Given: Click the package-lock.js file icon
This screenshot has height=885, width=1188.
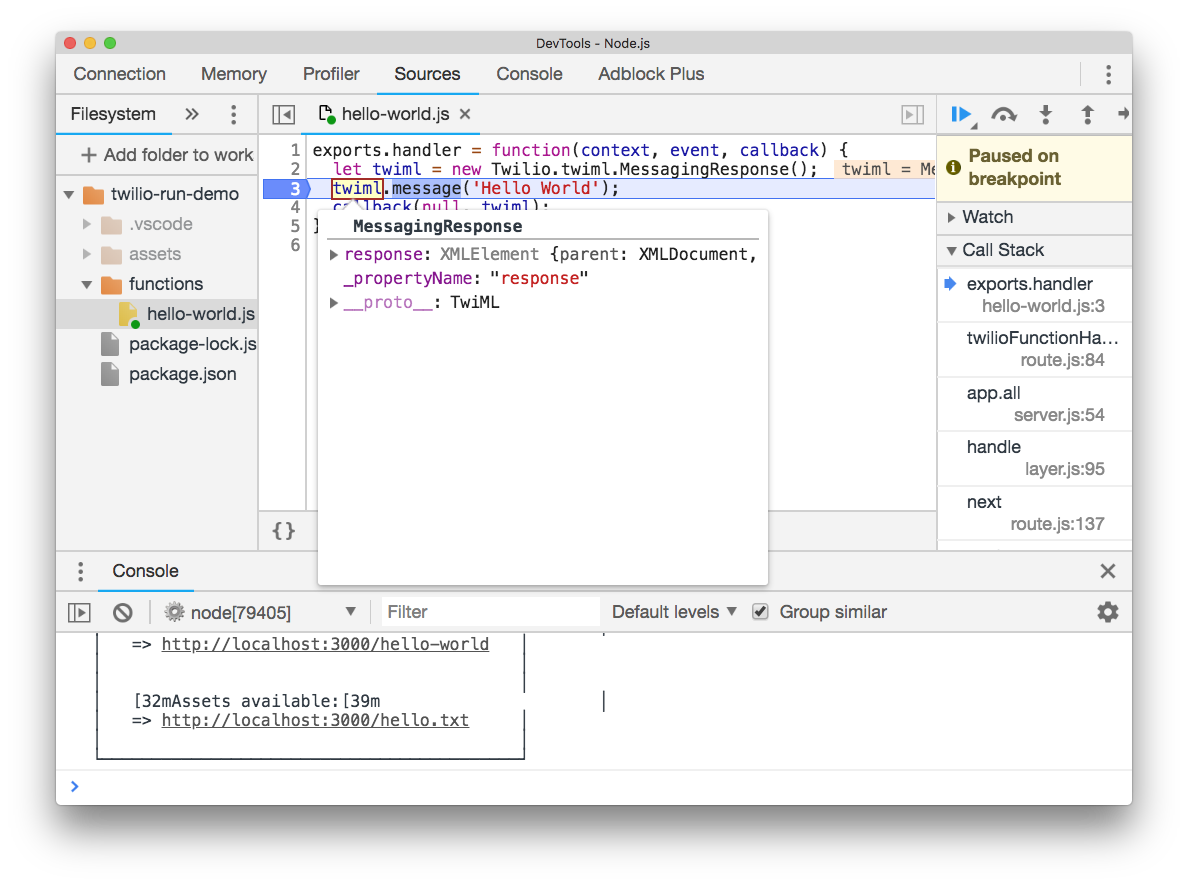Looking at the screenshot, I should (110, 344).
